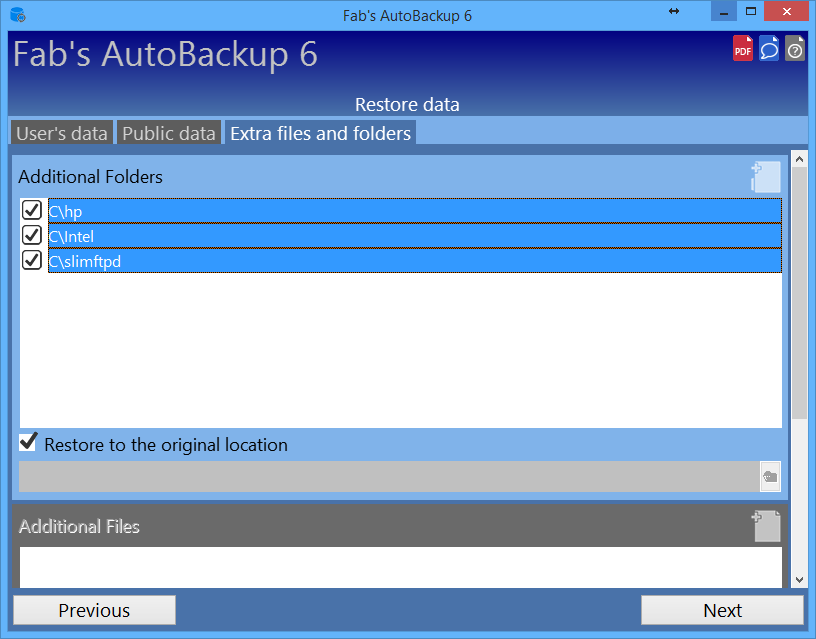The height and width of the screenshot is (639, 816).
Task: Click the Previous button
Action: tap(94, 610)
